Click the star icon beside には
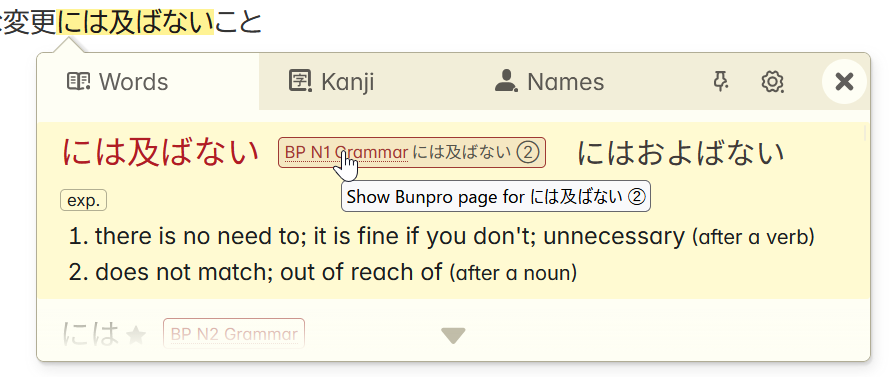This screenshot has width=889, height=377. 136,336
